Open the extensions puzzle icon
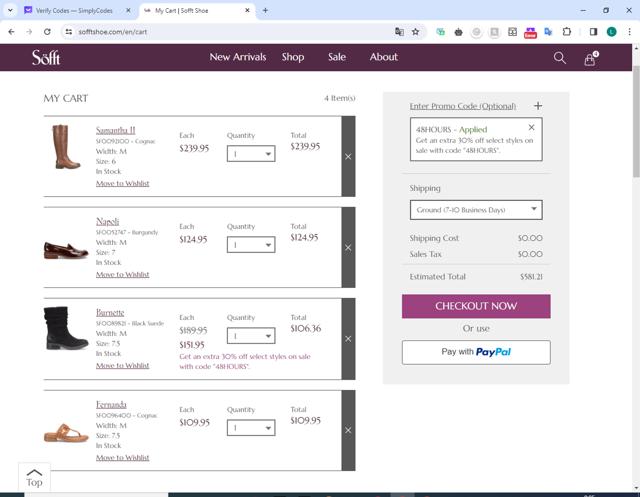This screenshot has height=497, width=640. 567,31
